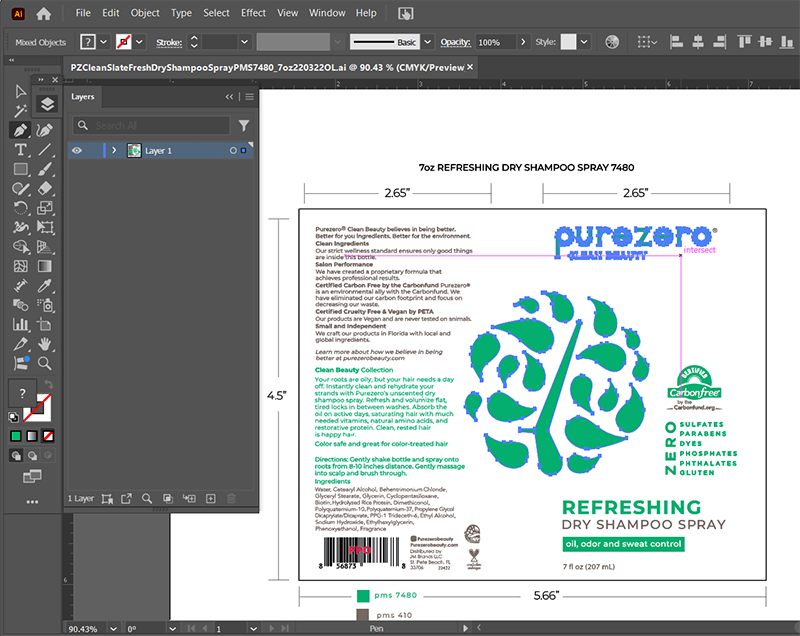Select the Rectangle tool
Image resolution: width=800 pixels, height=636 pixels.
[x=20, y=169]
